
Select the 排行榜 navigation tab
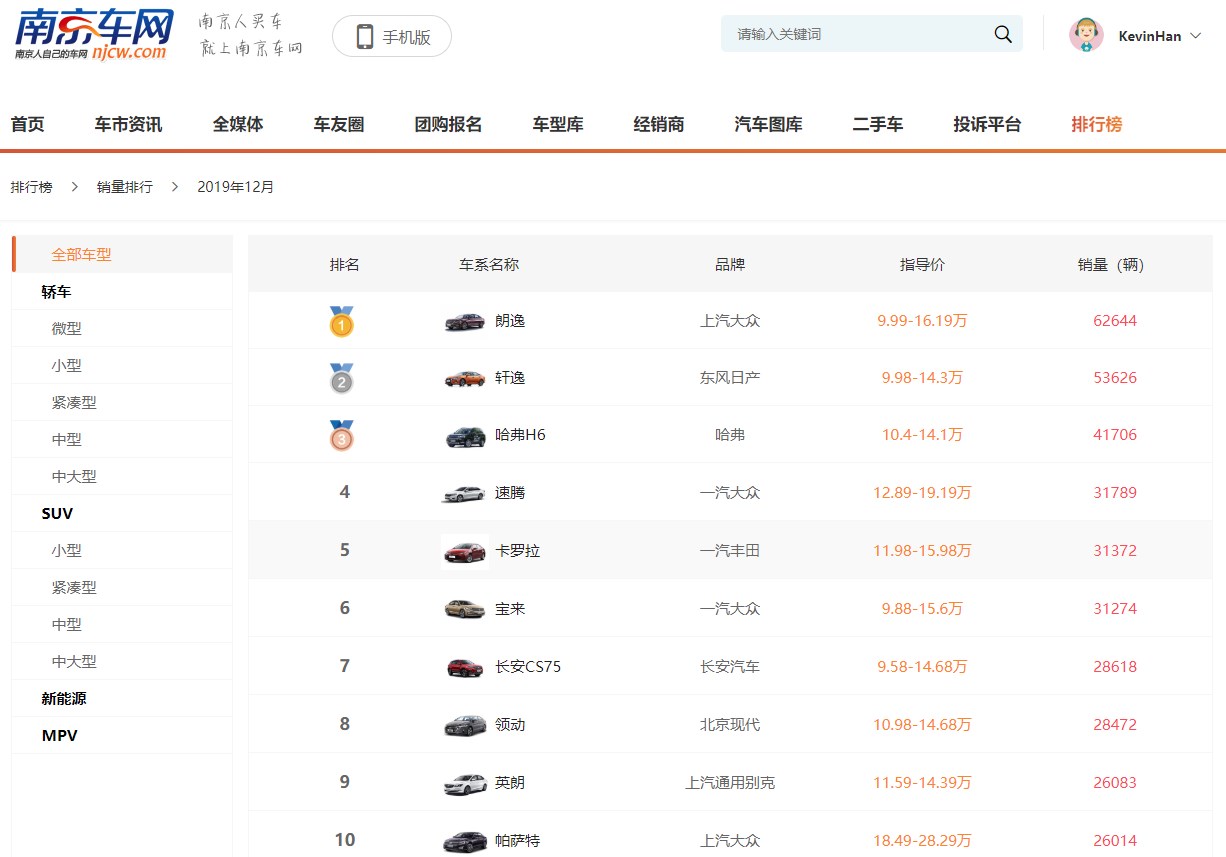pos(1096,125)
